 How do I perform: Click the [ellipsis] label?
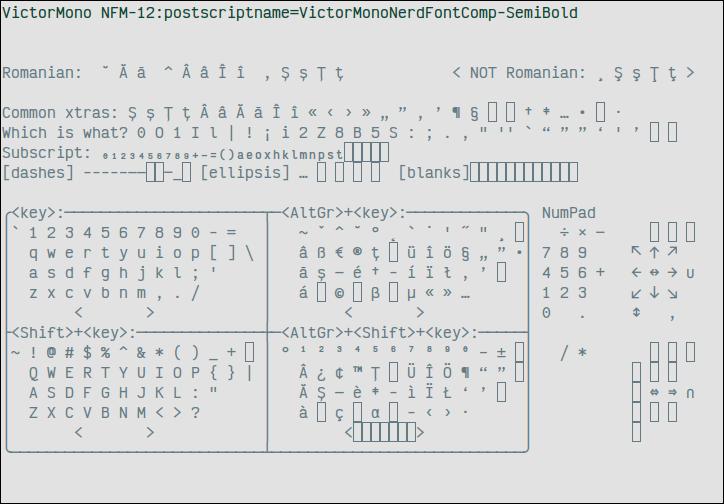point(245,173)
